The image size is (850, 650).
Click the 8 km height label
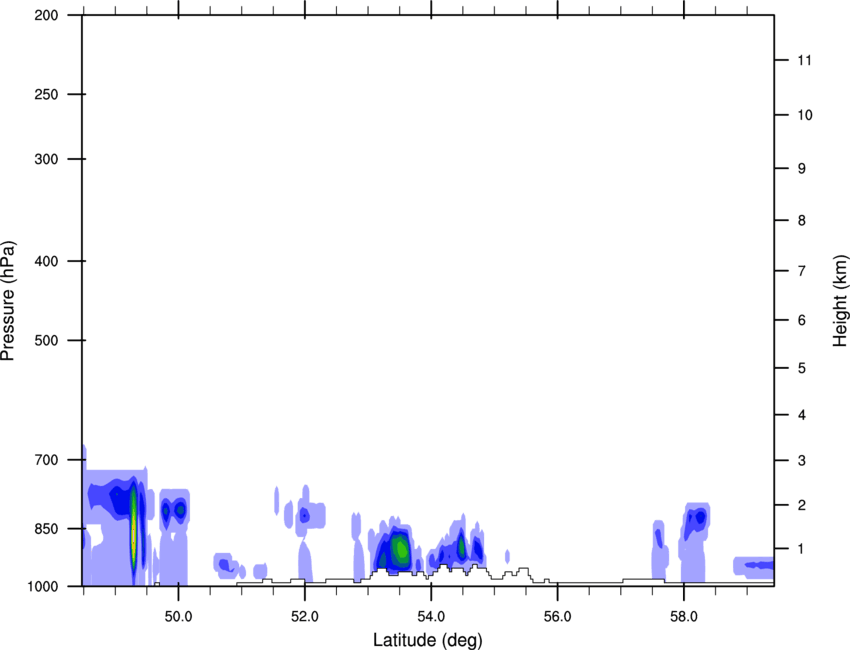pos(802,221)
